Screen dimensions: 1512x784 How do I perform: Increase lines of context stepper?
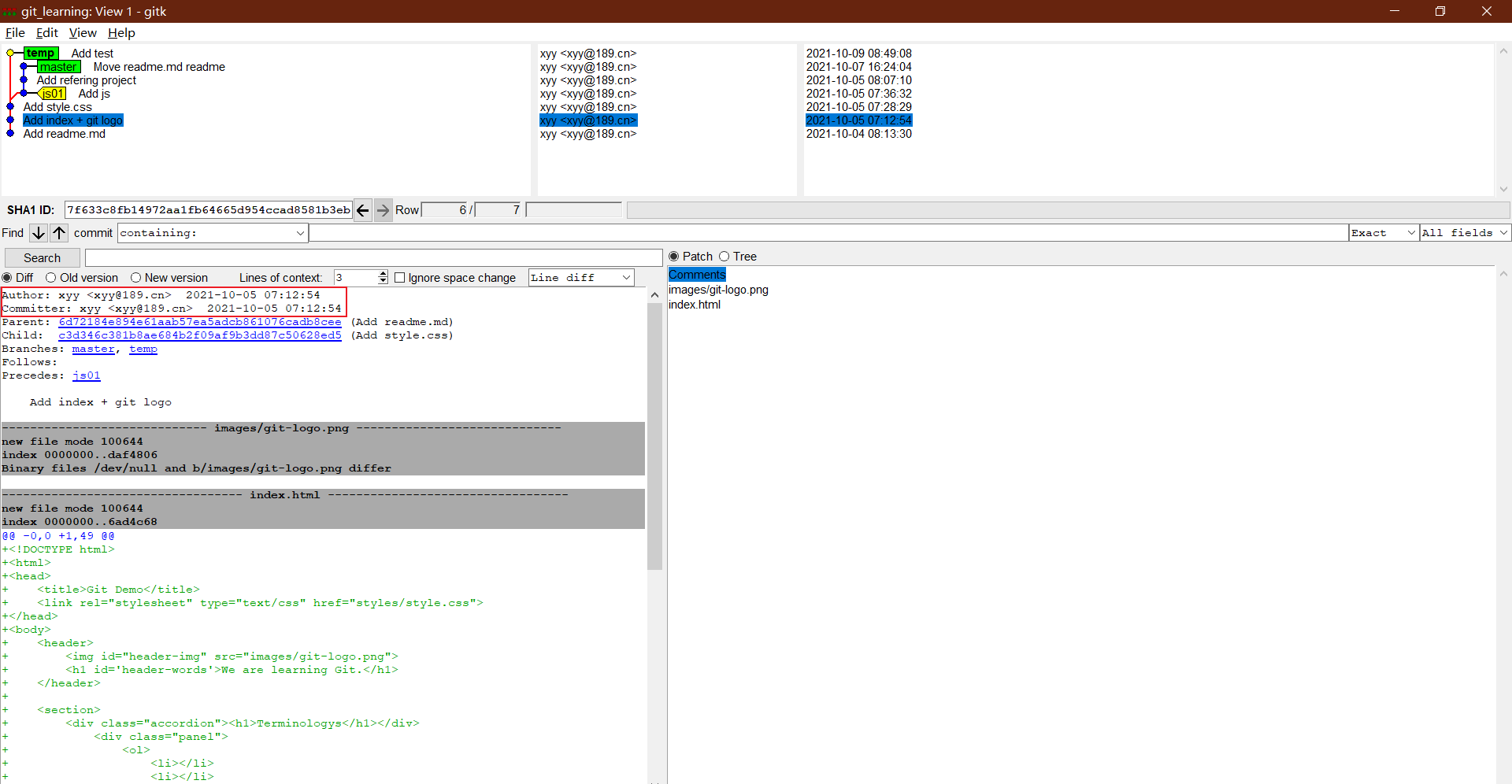(383, 274)
